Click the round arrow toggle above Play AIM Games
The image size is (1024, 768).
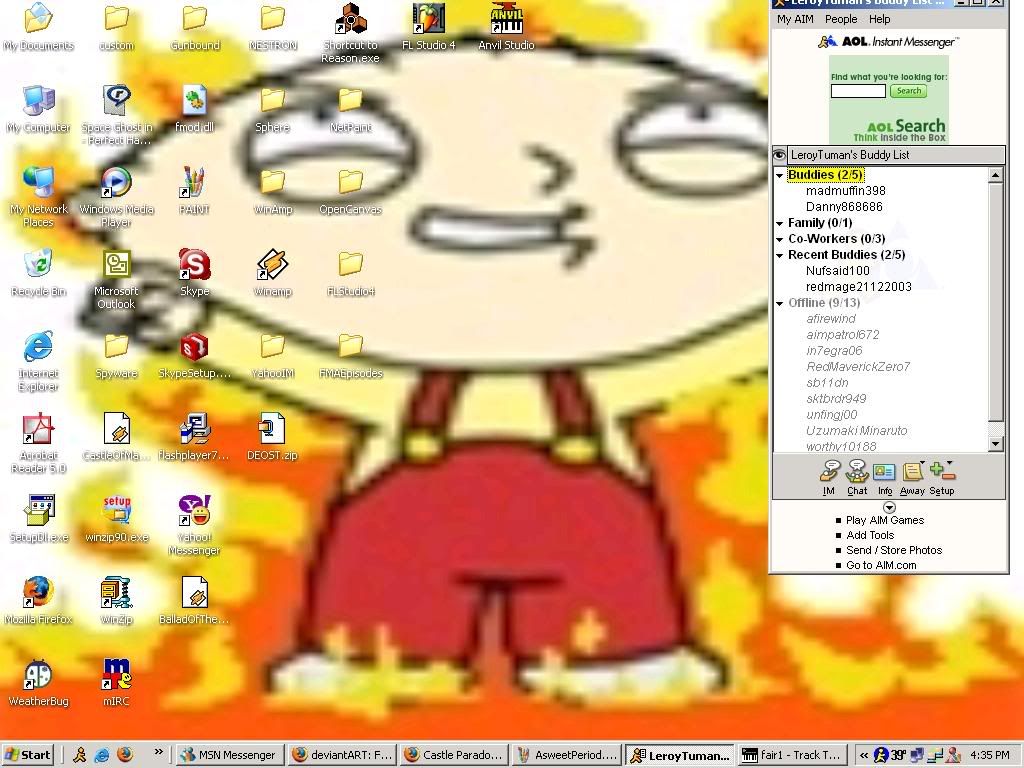(x=889, y=507)
